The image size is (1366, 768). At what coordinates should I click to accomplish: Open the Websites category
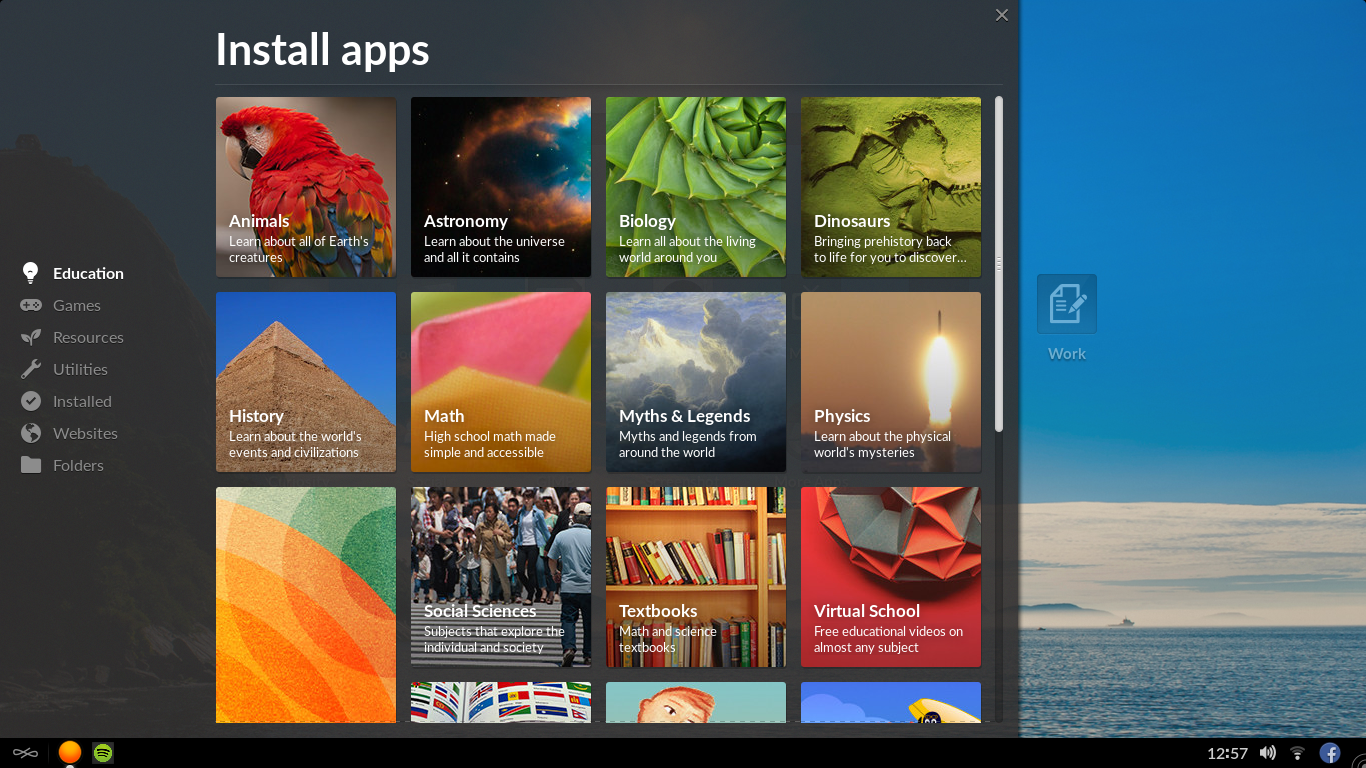click(x=85, y=433)
